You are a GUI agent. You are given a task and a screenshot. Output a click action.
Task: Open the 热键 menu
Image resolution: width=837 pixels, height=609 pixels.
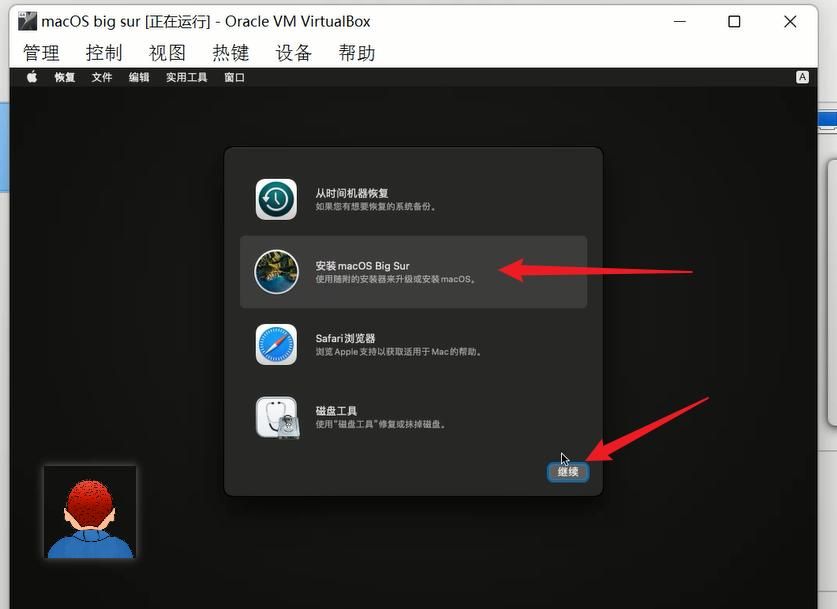pos(231,53)
